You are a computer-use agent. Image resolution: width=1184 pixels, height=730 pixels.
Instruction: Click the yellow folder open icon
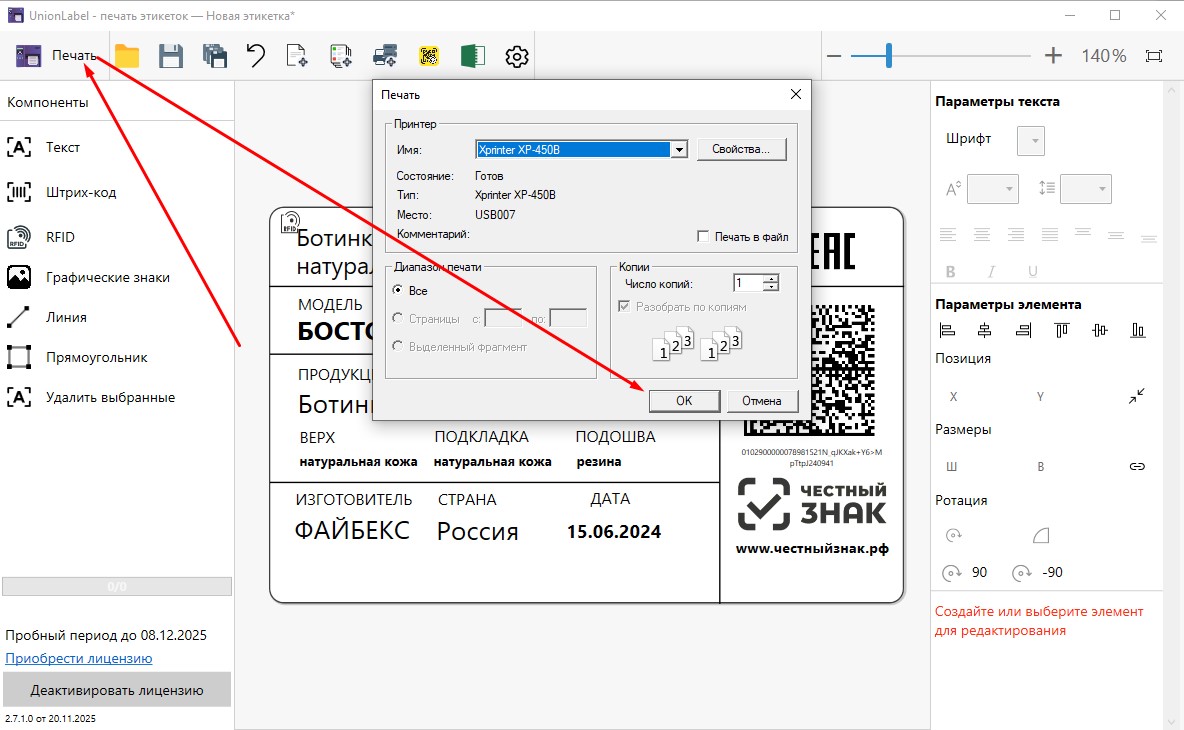126,56
